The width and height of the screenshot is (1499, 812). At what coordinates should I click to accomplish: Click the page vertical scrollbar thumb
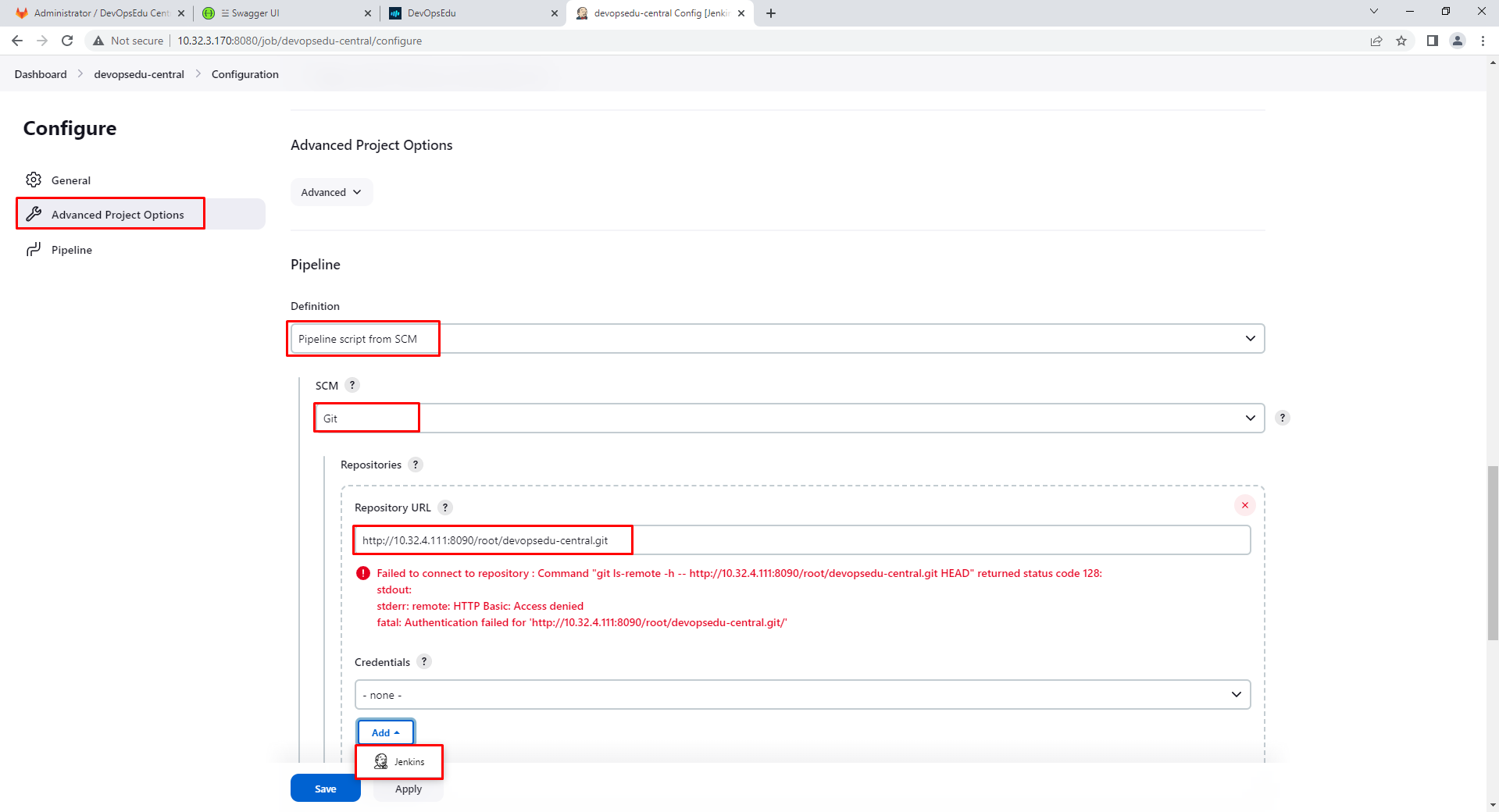tap(1492, 552)
